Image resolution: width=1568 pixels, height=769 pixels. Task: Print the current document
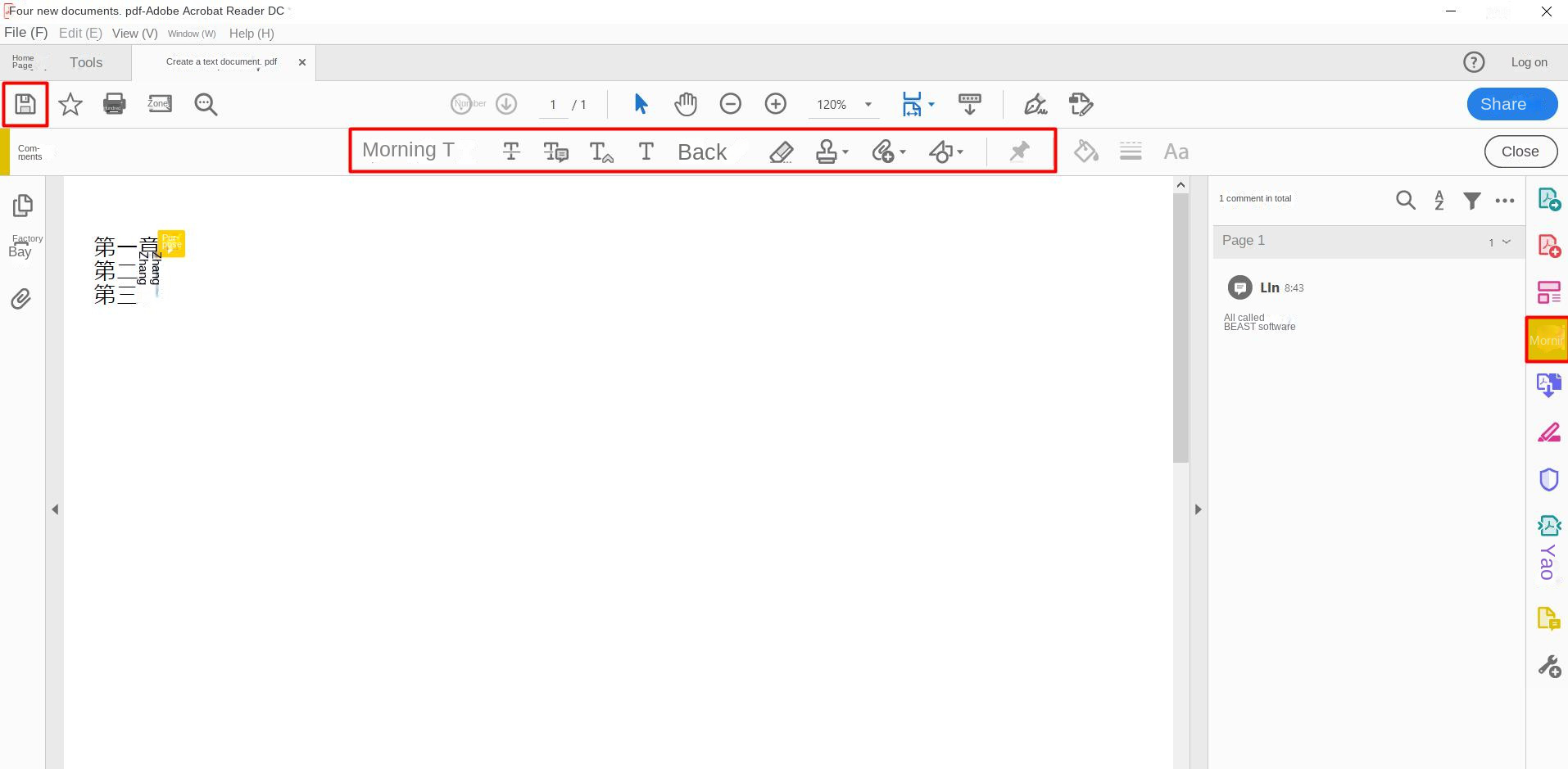pyautogui.click(x=115, y=104)
